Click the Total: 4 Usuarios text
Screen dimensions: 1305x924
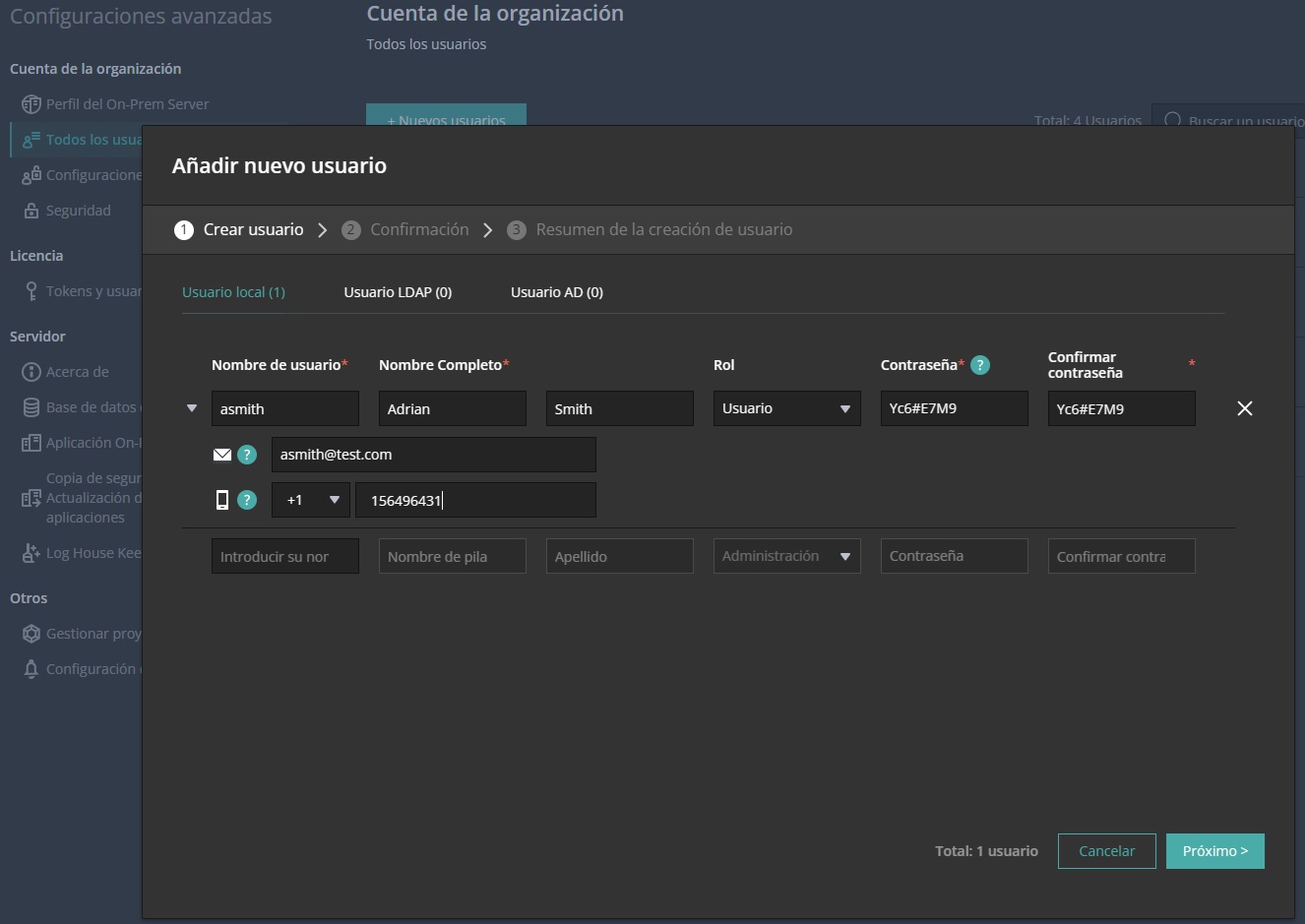pyautogui.click(x=1087, y=121)
